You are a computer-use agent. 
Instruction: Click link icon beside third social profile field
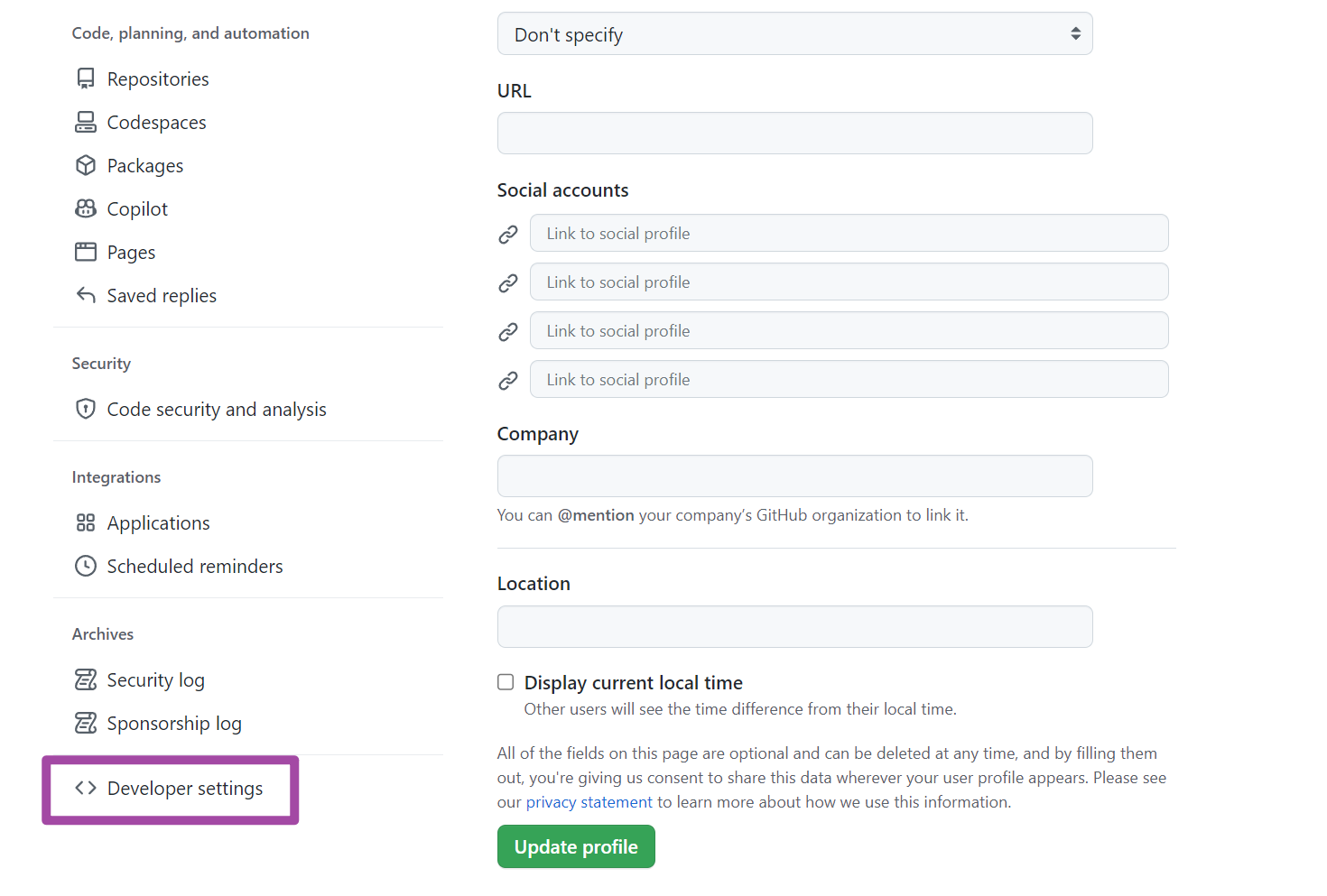click(508, 332)
